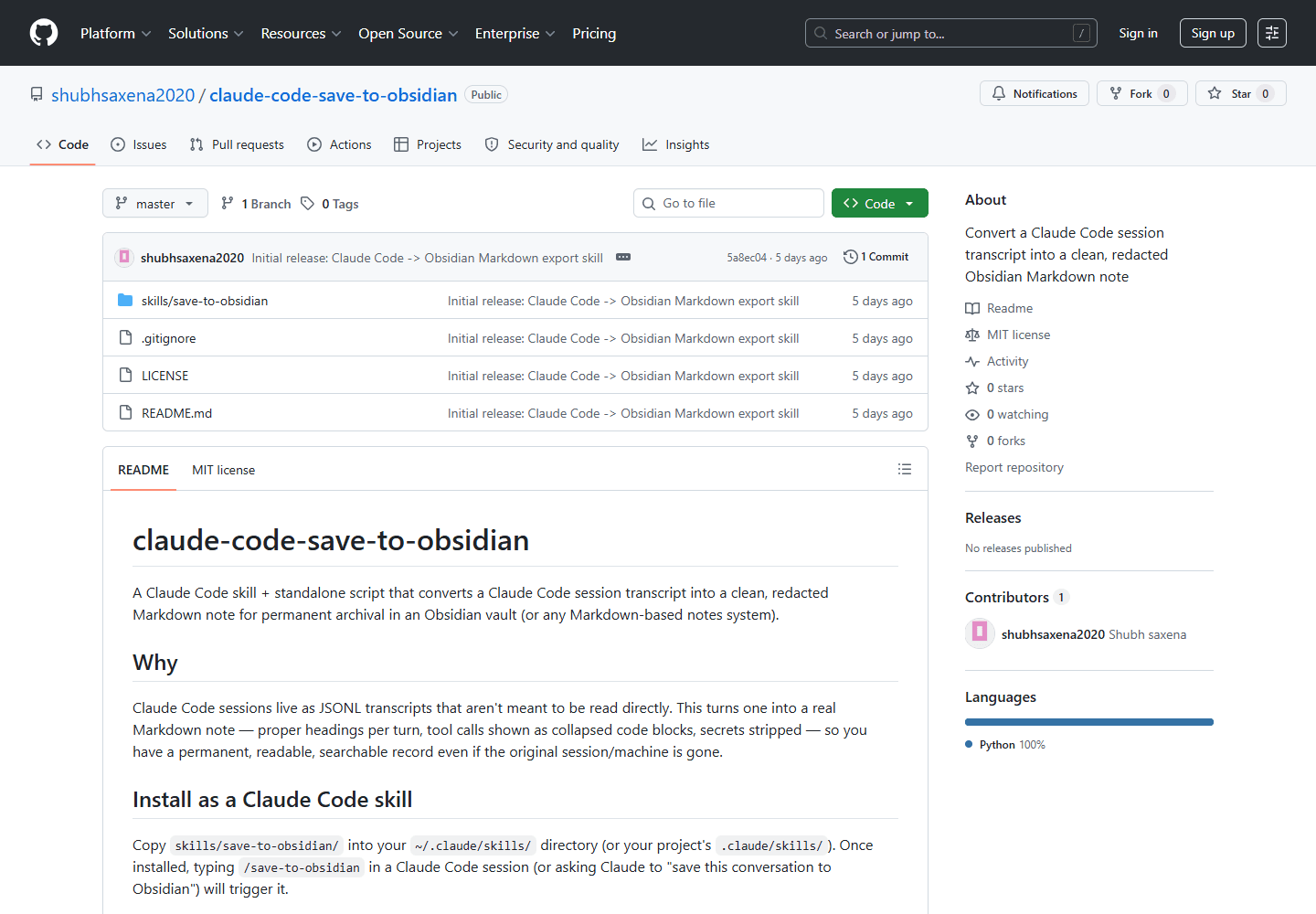Click the contributor avatar for shubhsaxena2020
The width and height of the screenshot is (1316, 914).
click(x=980, y=633)
